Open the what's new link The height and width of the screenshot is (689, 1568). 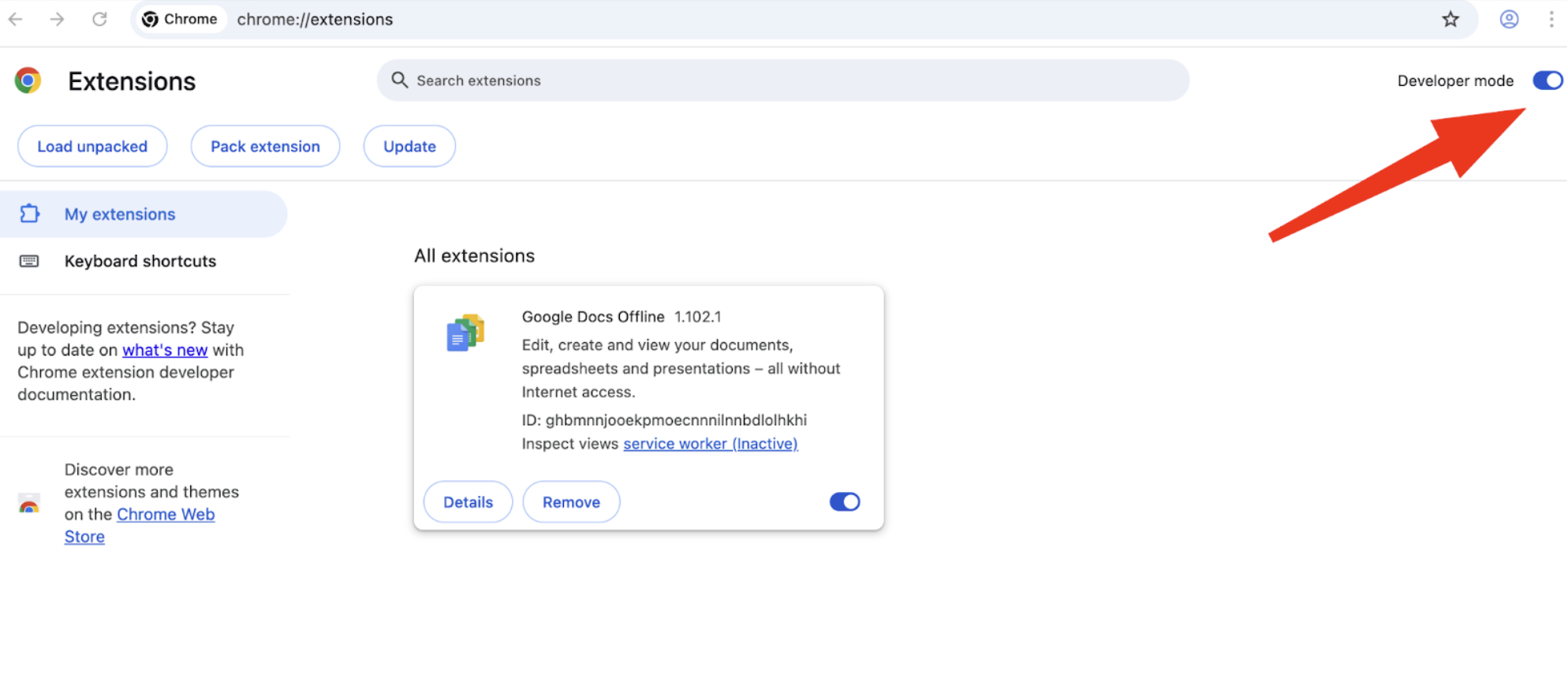pos(165,350)
